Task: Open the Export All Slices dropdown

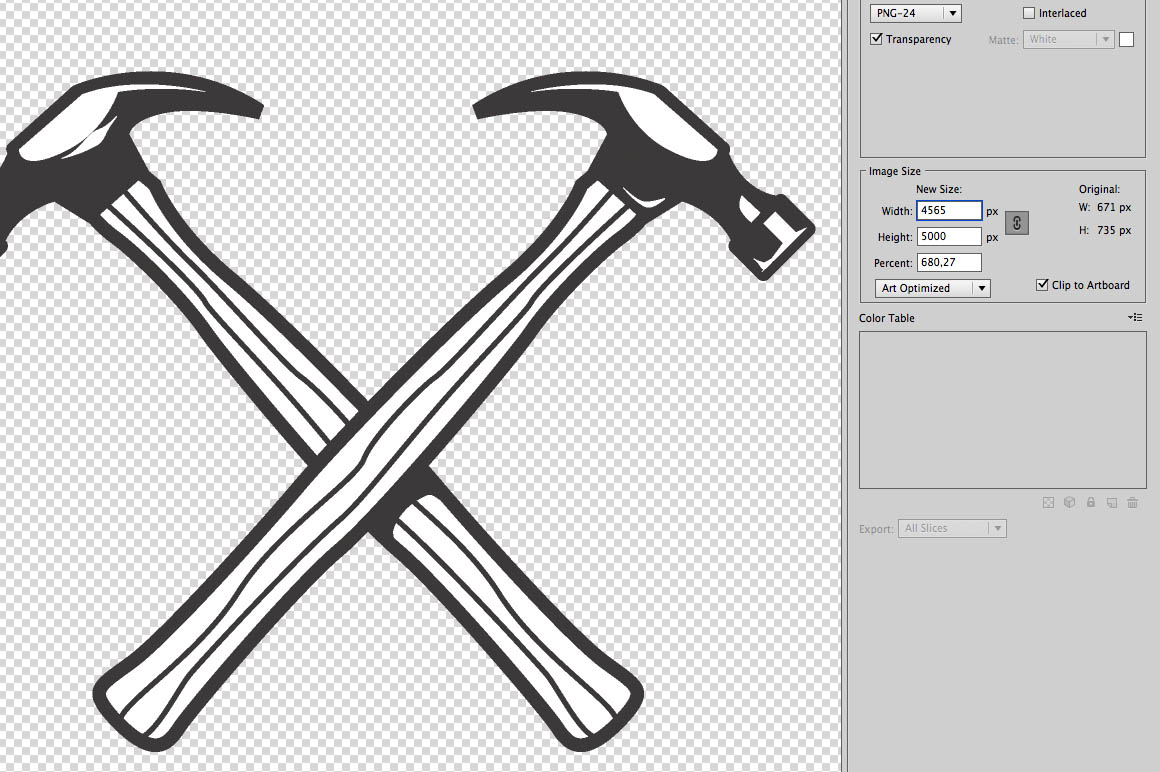Action: pos(952,528)
